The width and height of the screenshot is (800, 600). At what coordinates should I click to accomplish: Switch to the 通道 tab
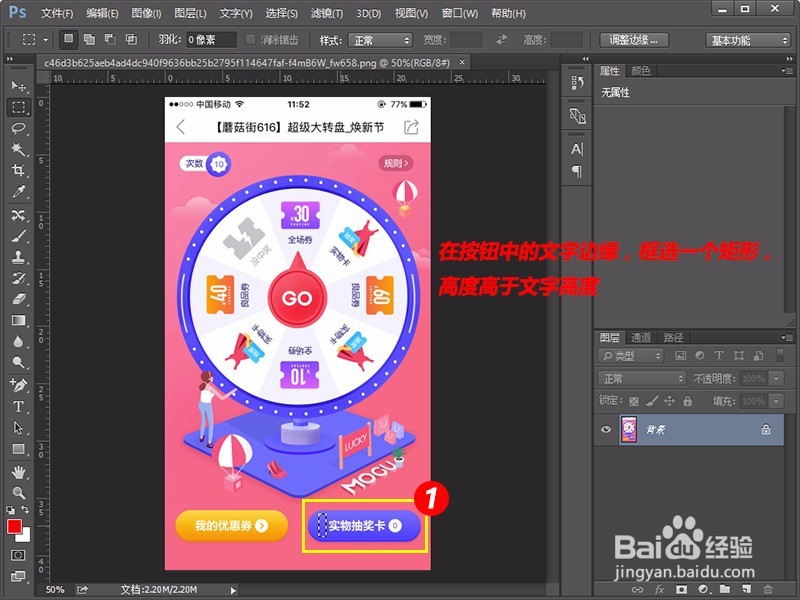tap(641, 337)
